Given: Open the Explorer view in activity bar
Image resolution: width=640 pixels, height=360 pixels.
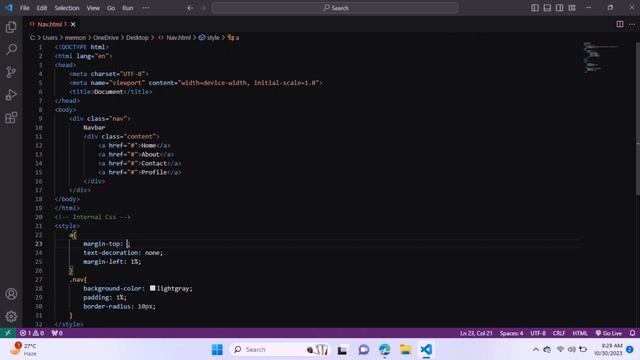Looking at the screenshot, I should 11,27.
